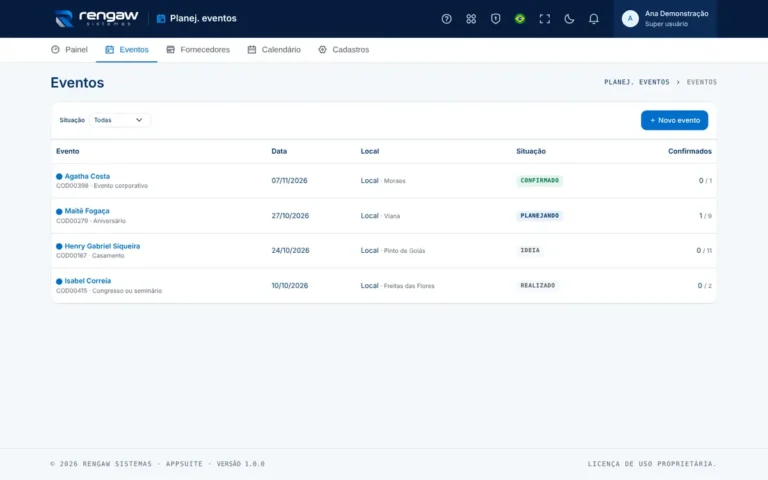
Task: Click the user avatar A
Action: click(630, 19)
